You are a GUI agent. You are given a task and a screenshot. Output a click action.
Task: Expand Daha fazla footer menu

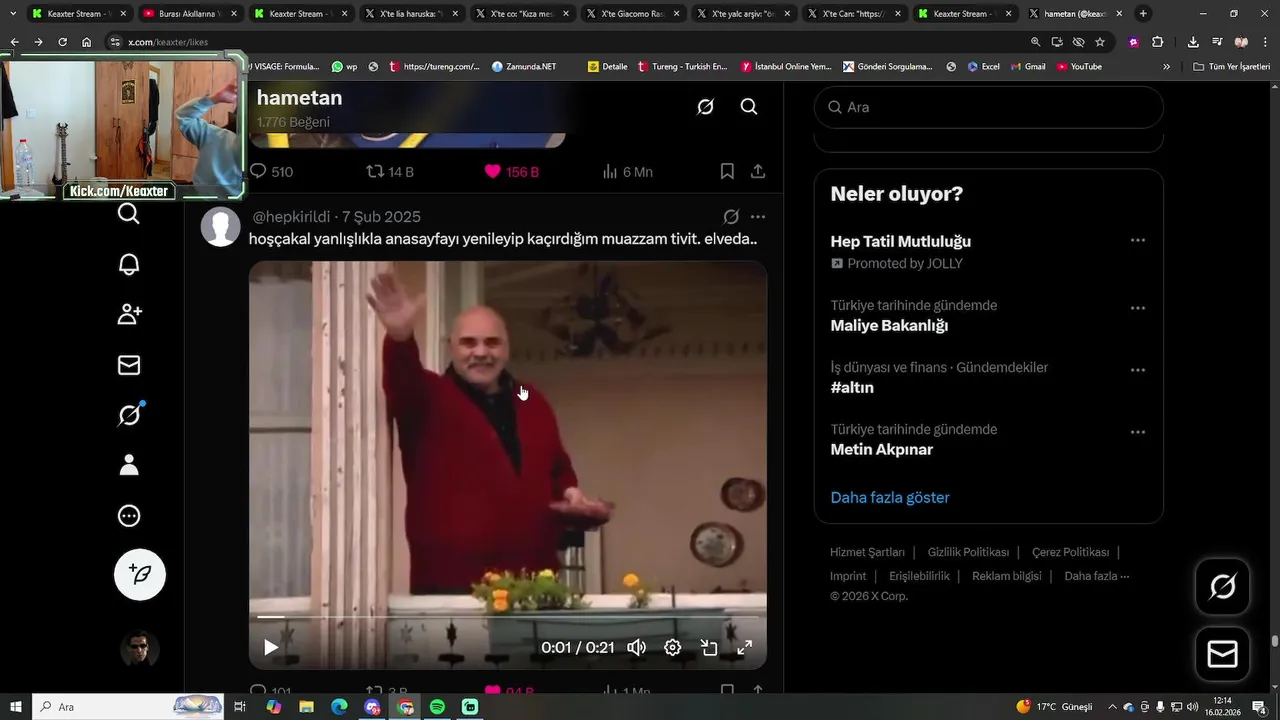pos(1097,576)
